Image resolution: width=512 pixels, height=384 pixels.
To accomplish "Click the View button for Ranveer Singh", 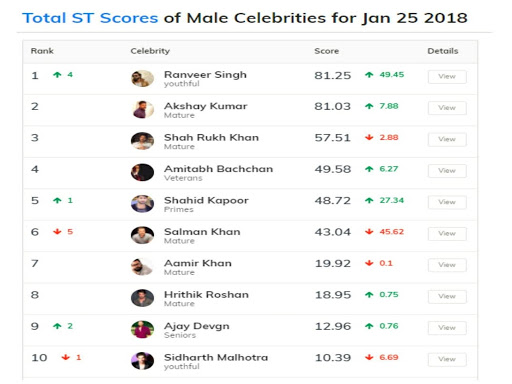I will tap(447, 77).
